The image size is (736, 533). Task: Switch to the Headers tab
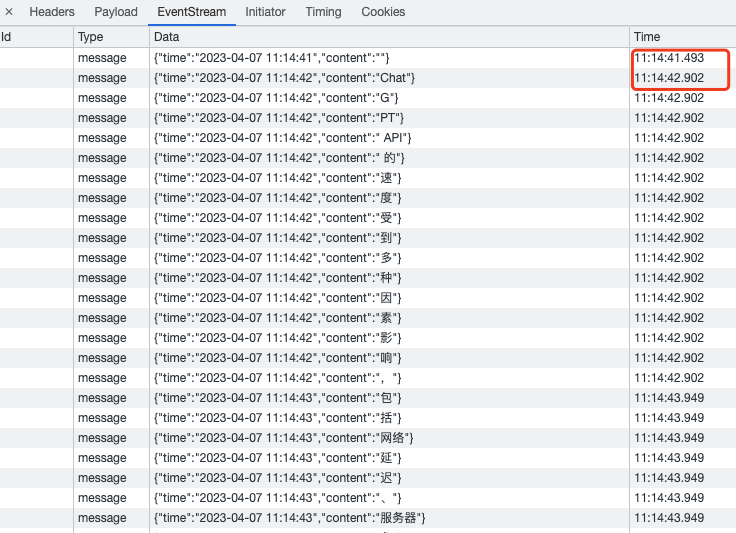[52, 12]
